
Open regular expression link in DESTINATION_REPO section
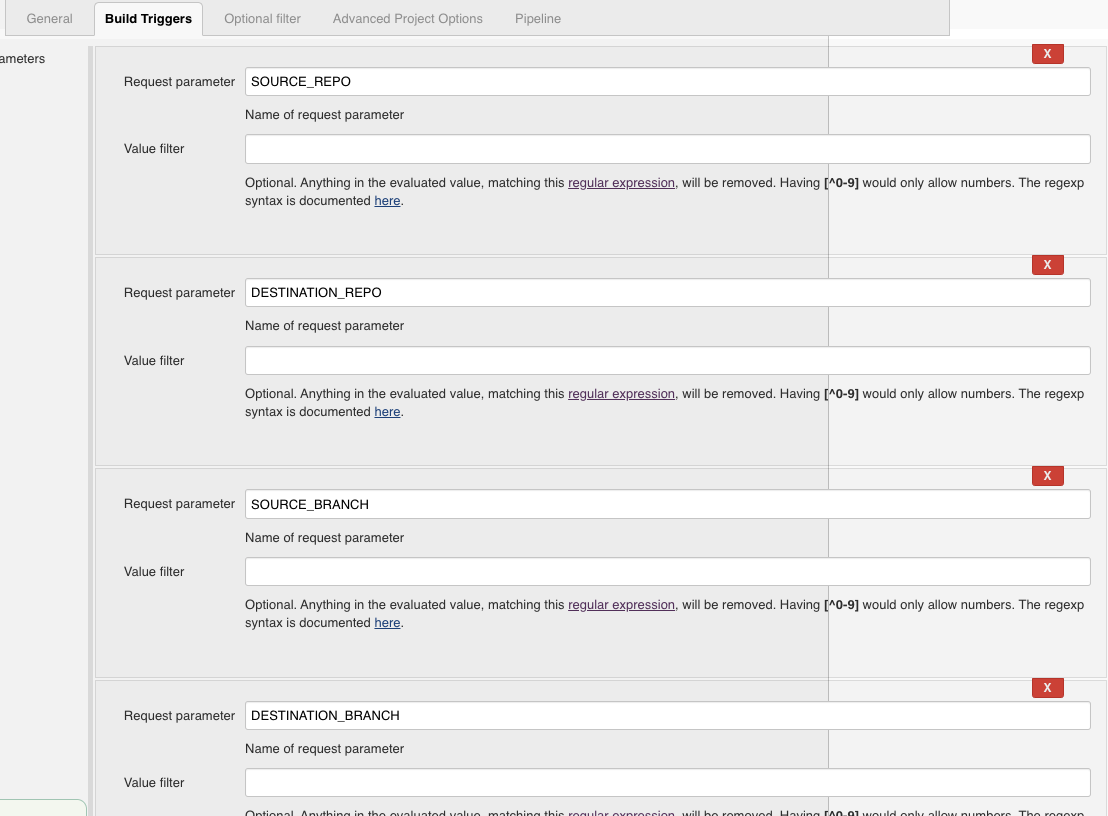pyautogui.click(x=621, y=394)
